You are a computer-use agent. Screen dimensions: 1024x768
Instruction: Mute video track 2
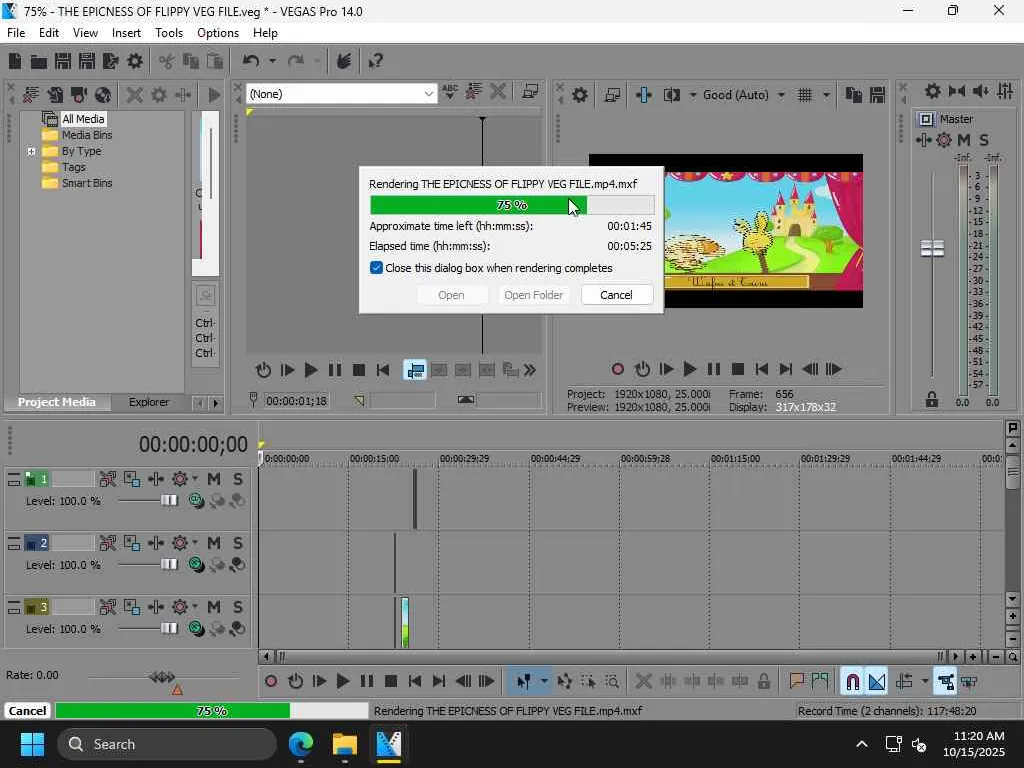[x=214, y=543]
